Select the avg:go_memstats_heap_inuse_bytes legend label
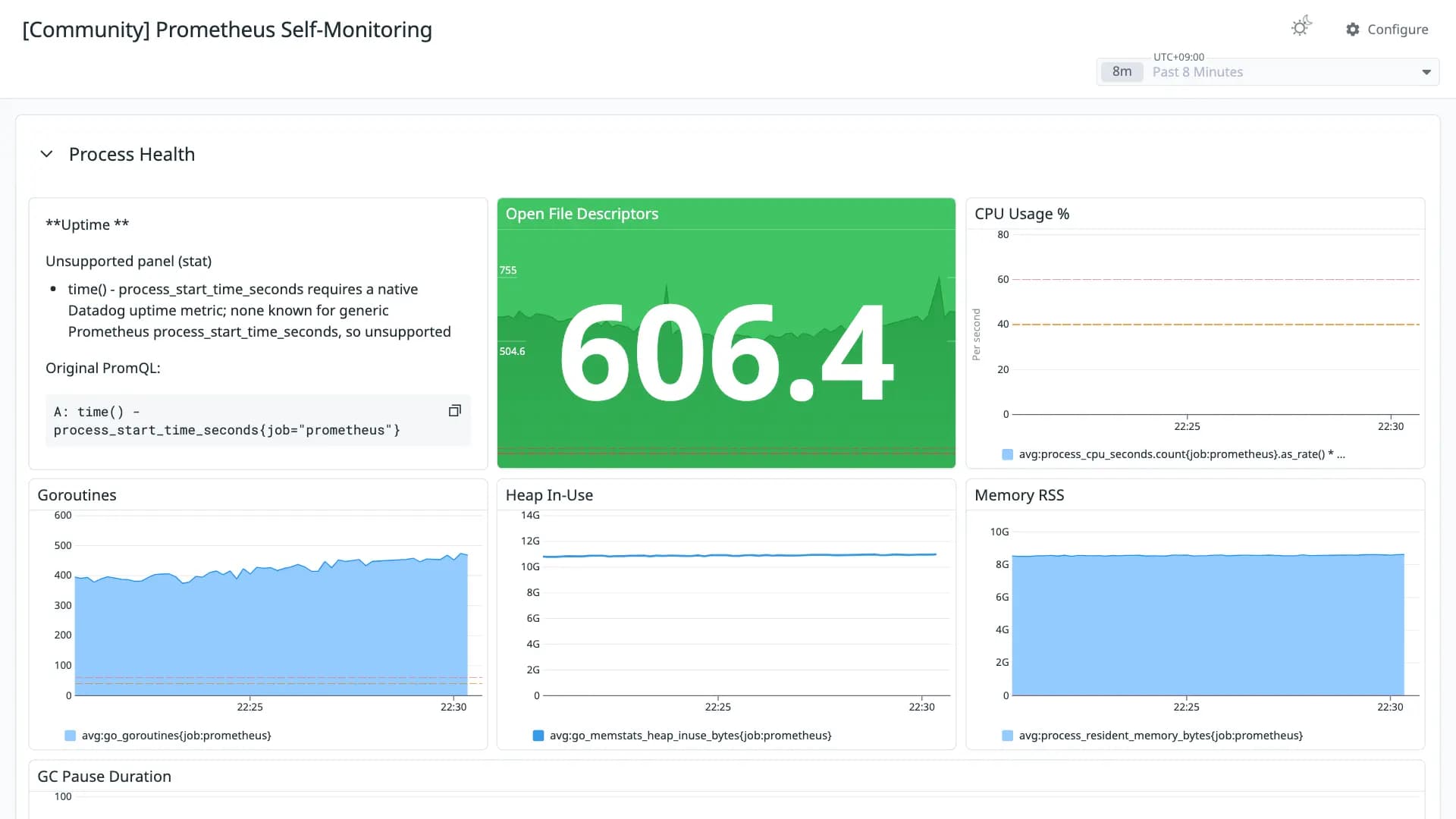Screen dimensions: 1456x819 coord(690,736)
